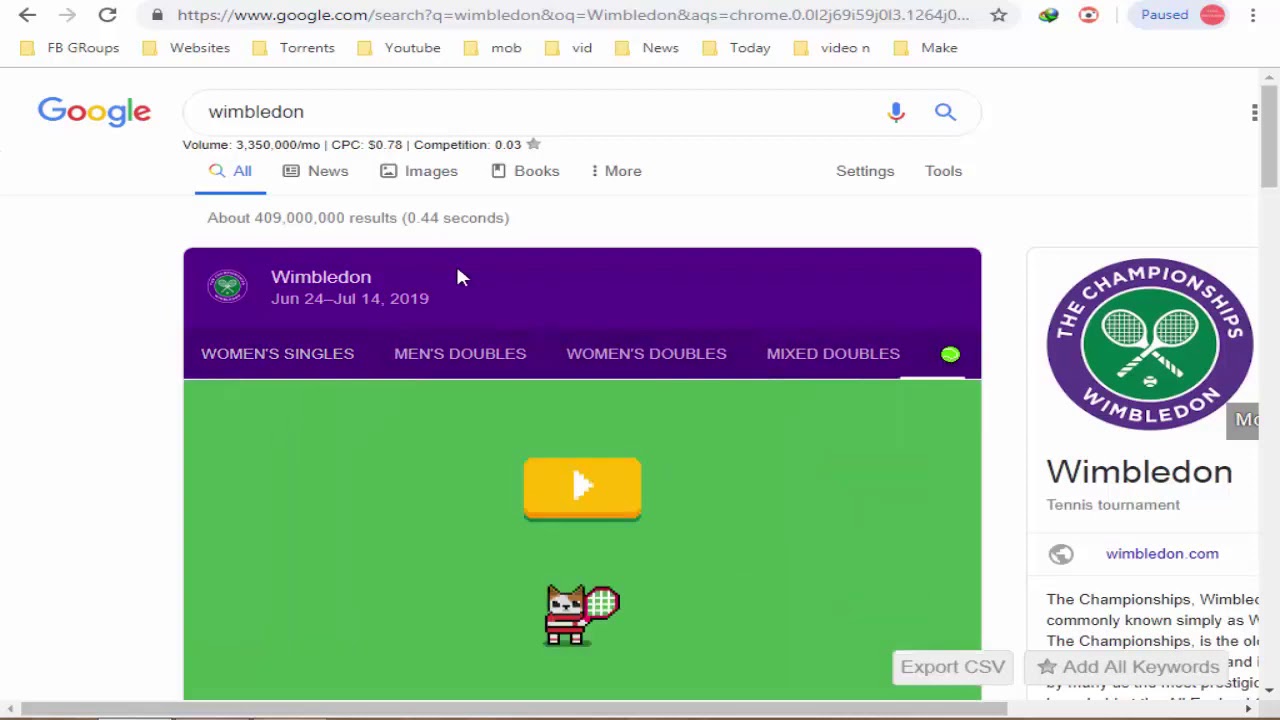Click the Wimbledon heading in knowledge panel

[1139, 472]
